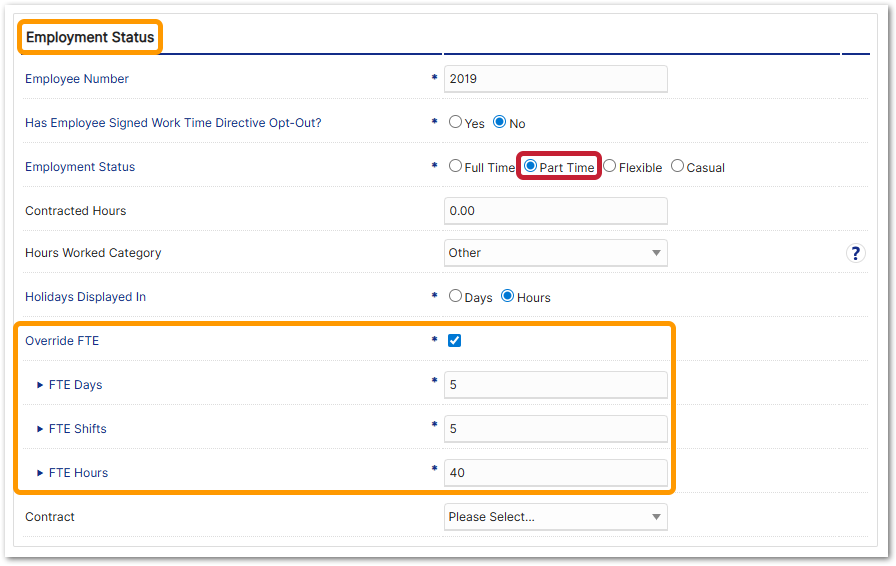The height and width of the screenshot is (566, 896).
Task: Expand the FTE Hours arrow
Action: [x=40, y=473]
